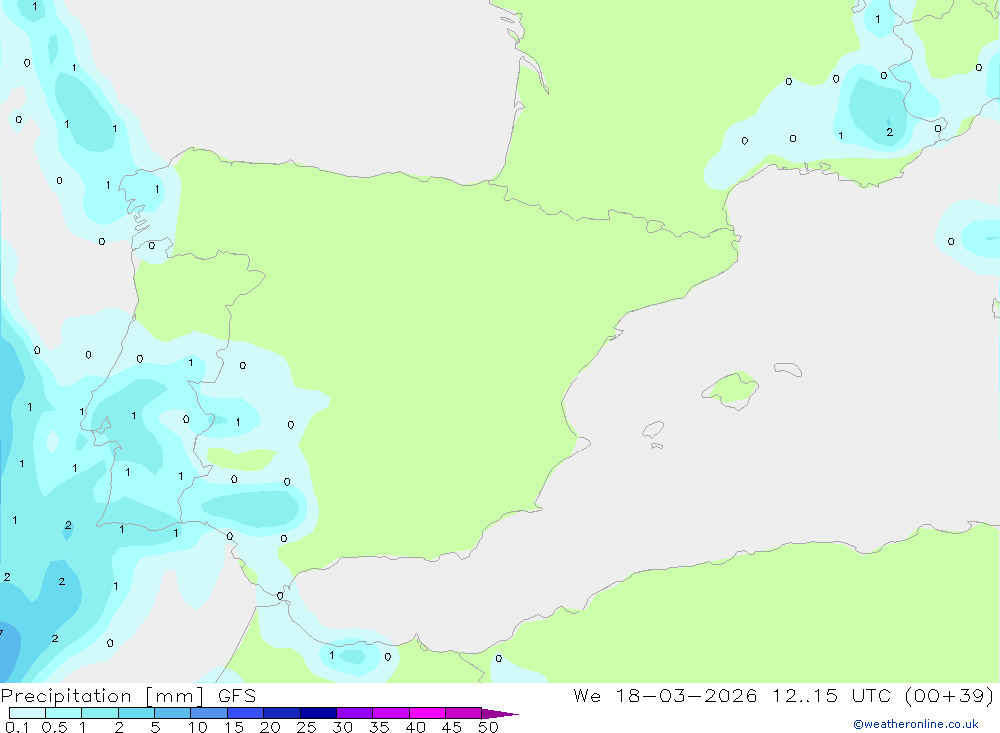
Task: Click the legend label '25'
Action: (x=307, y=727)
